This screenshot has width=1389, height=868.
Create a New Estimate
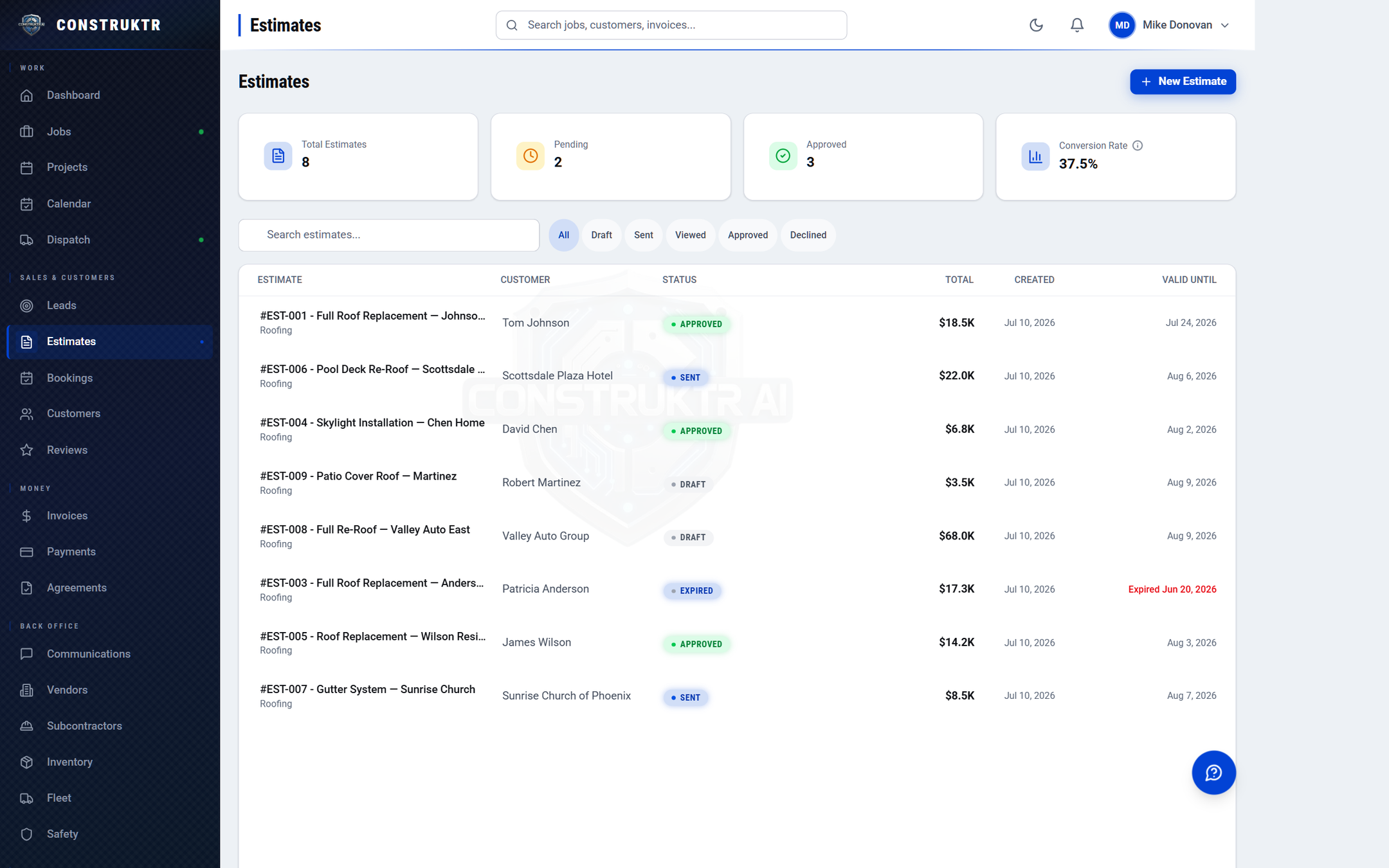[1183, 82]
